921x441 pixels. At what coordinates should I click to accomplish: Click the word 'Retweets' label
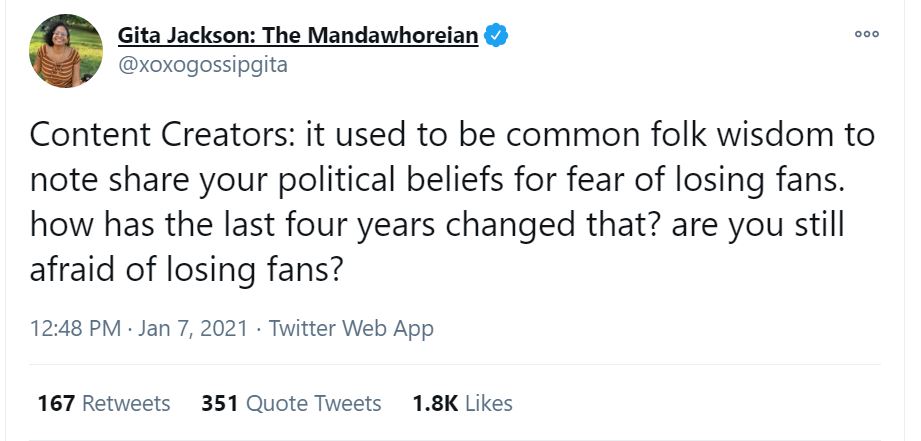126,404
